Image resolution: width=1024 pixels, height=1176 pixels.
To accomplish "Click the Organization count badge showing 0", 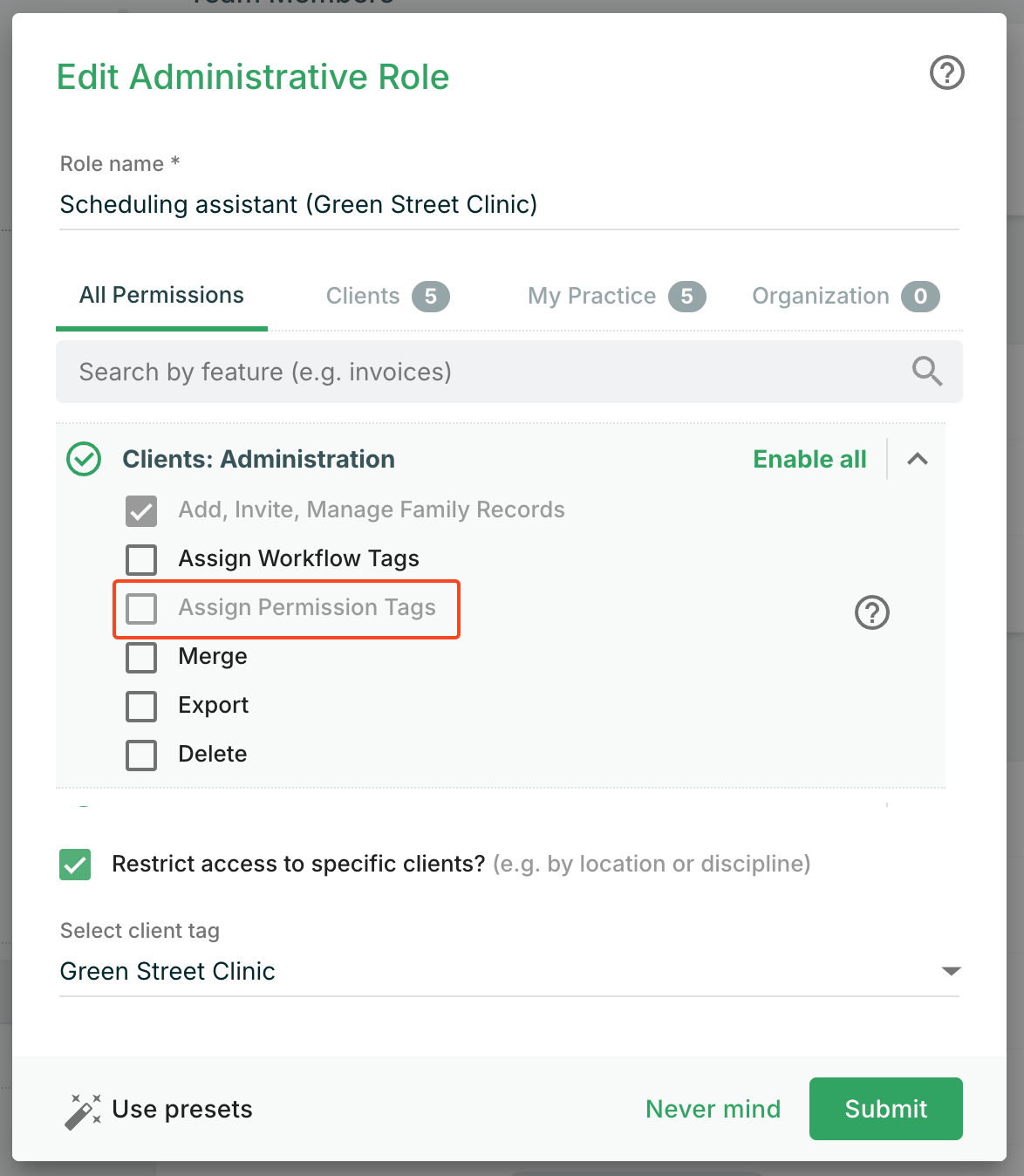I will [x=920, y=297].
